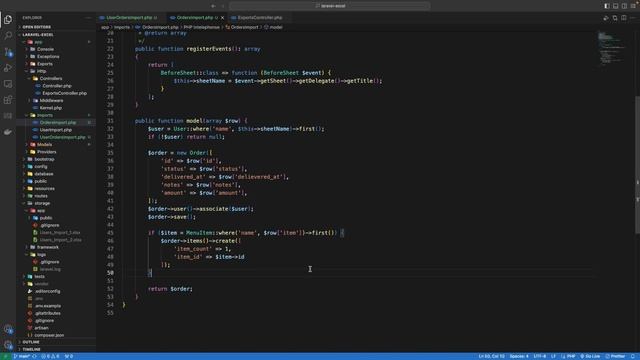The image size is (640, 360).
Task: Open Kernel.php in the explorer
Action: [51, 108]
